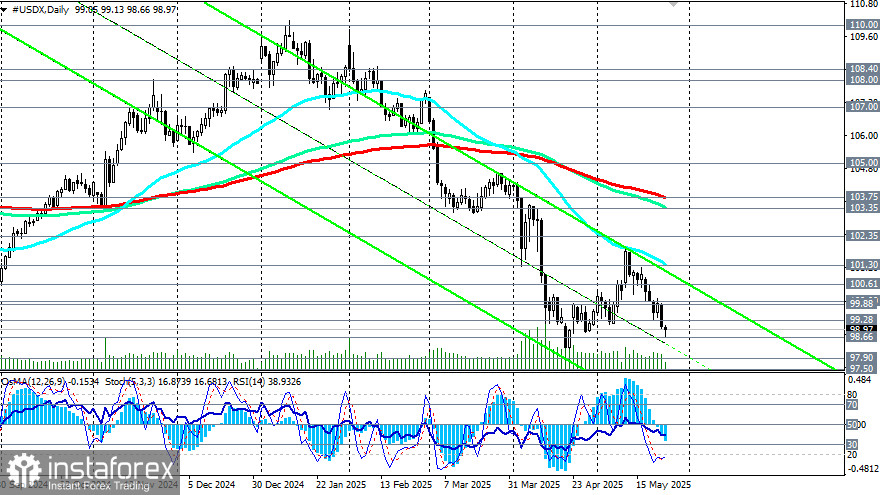Click the 99.88 price level label

(x=863, y=303)
